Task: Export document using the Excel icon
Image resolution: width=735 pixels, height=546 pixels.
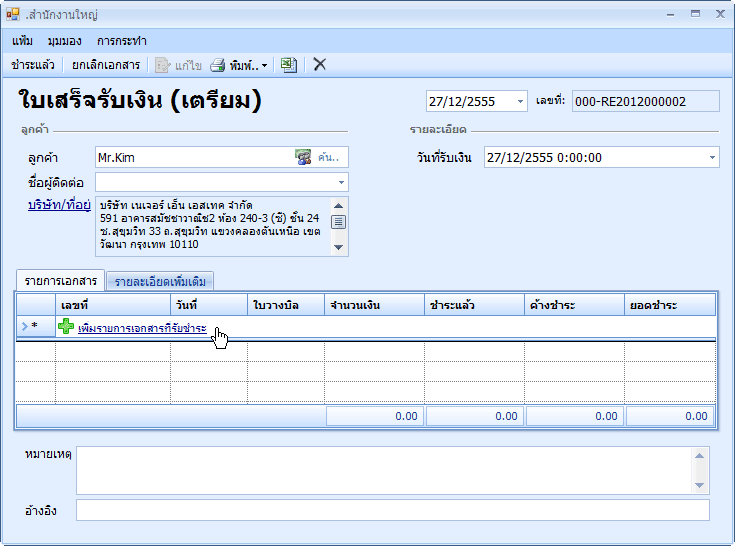Action: (288, 65)
